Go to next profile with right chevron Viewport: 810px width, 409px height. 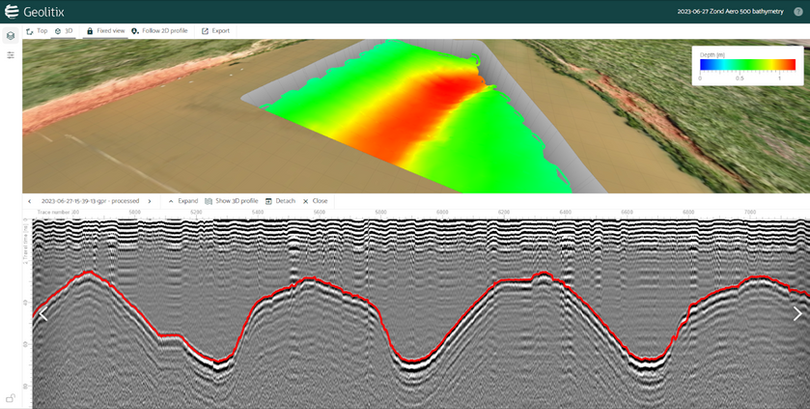pos(150,201)
